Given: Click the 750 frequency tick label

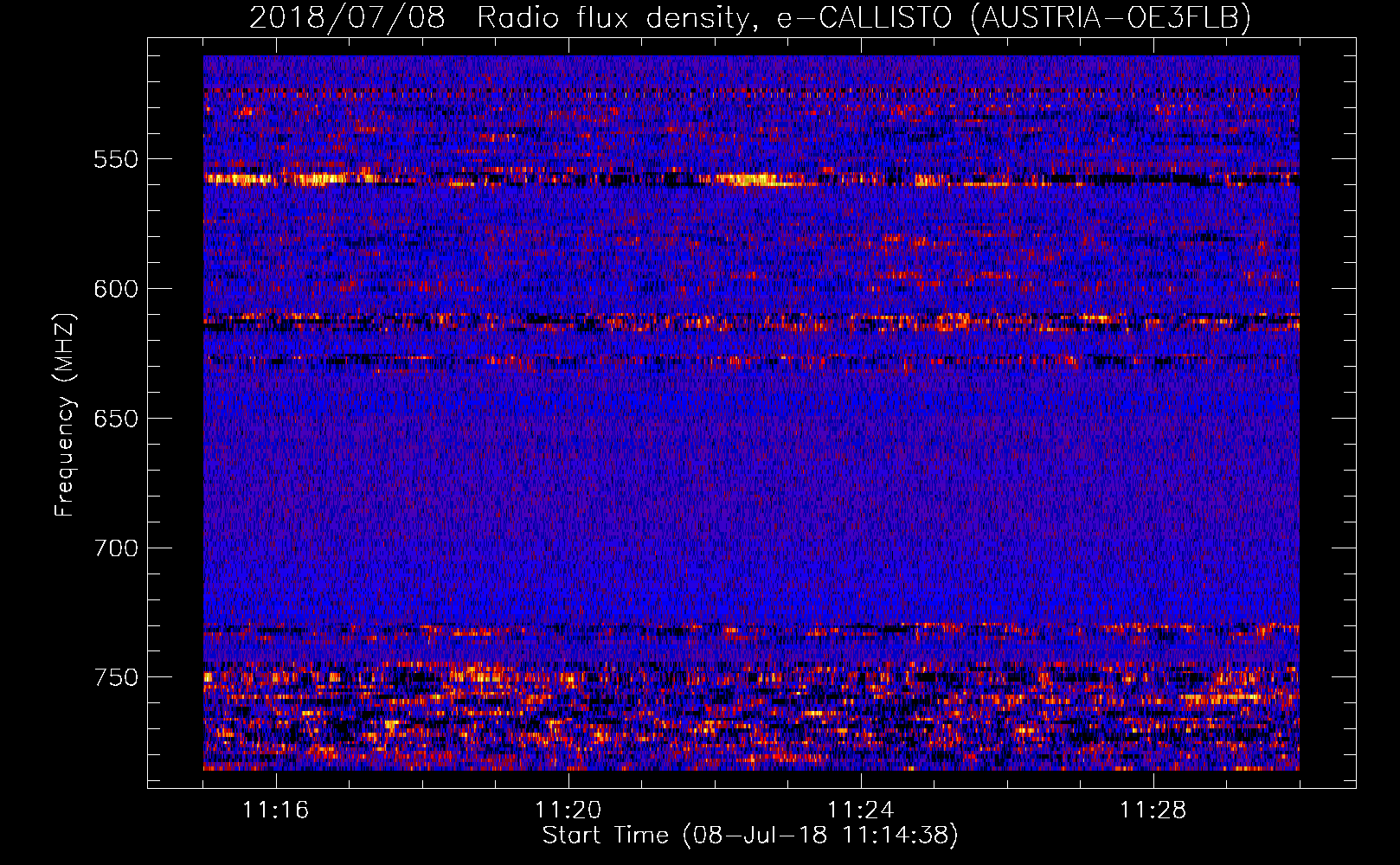Looking at the screenshot, I should (x=117, y=677).
